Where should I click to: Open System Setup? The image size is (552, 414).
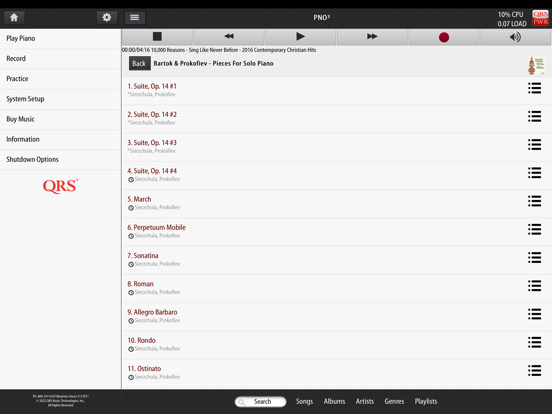[x=61, y=99]
